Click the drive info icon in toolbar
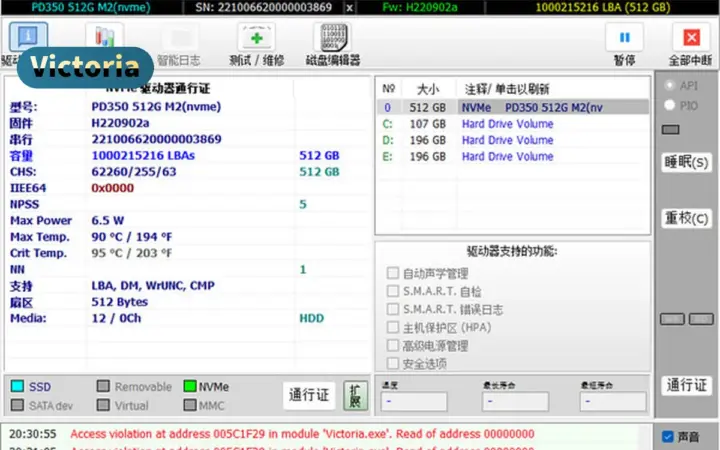The width and height of the screenshot is (720, 450). coord(28,37)
